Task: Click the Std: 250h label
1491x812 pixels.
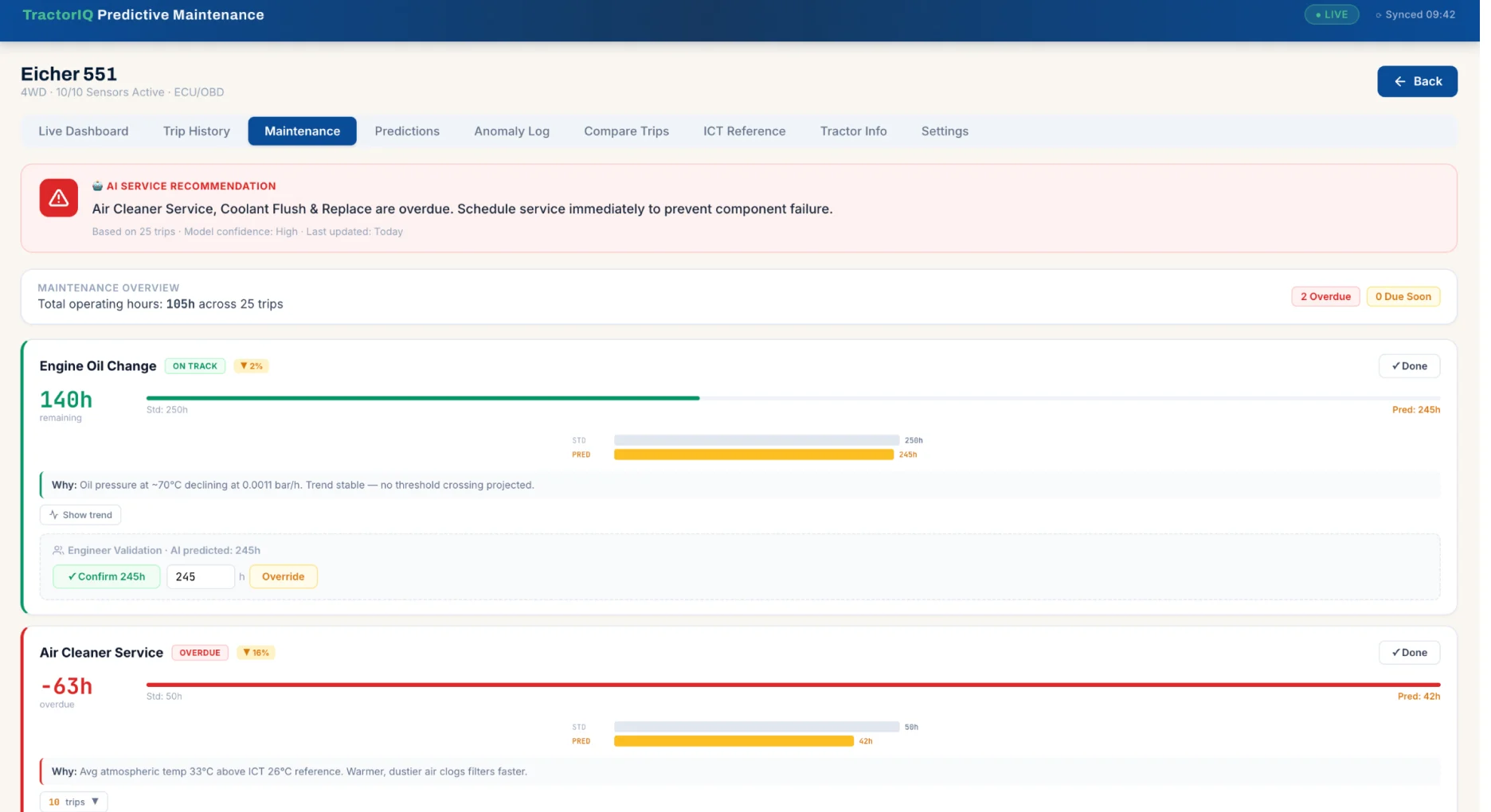Action: tap(167, 410)
